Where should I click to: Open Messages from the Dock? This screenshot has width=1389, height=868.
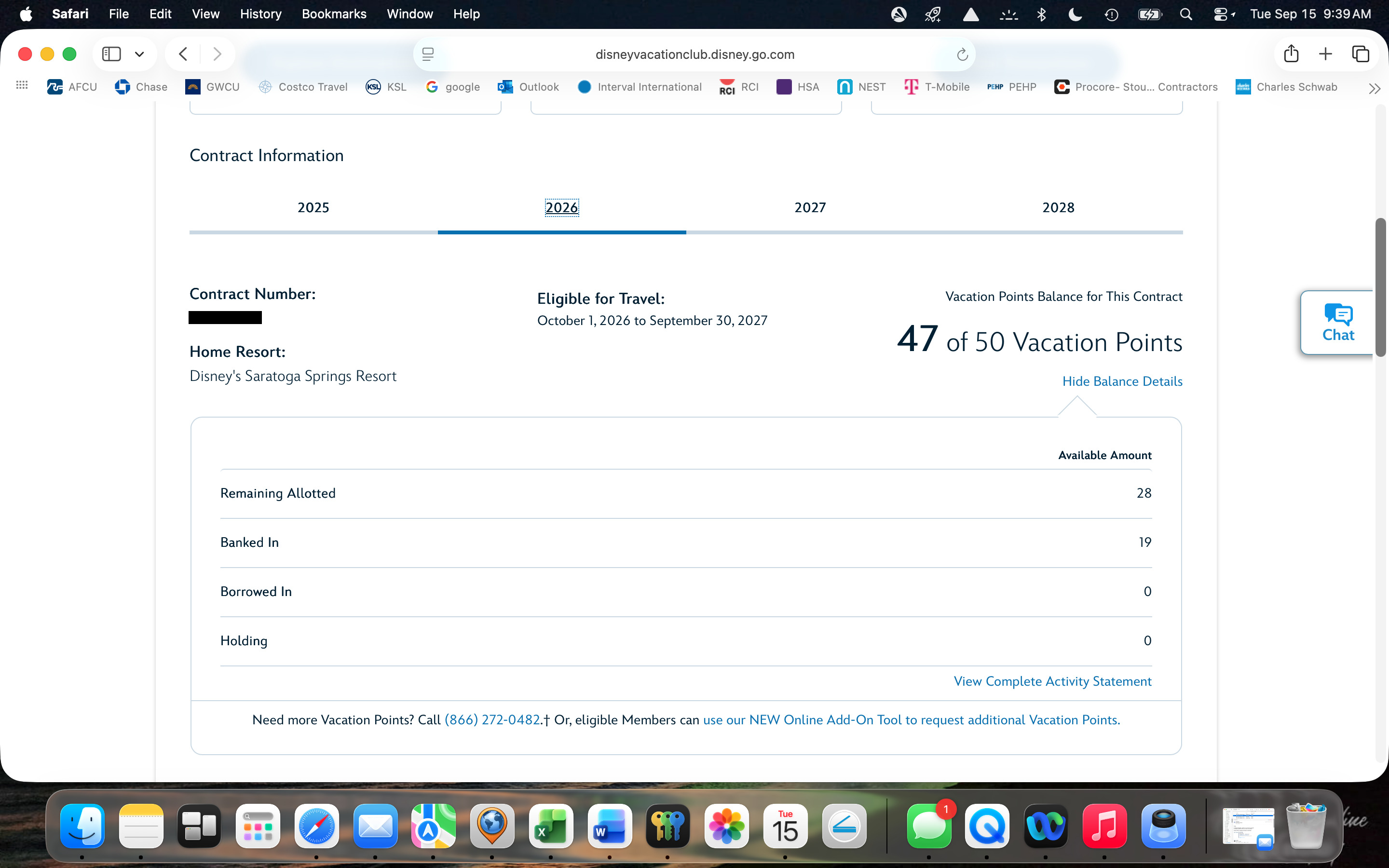(x=929, y=826)
